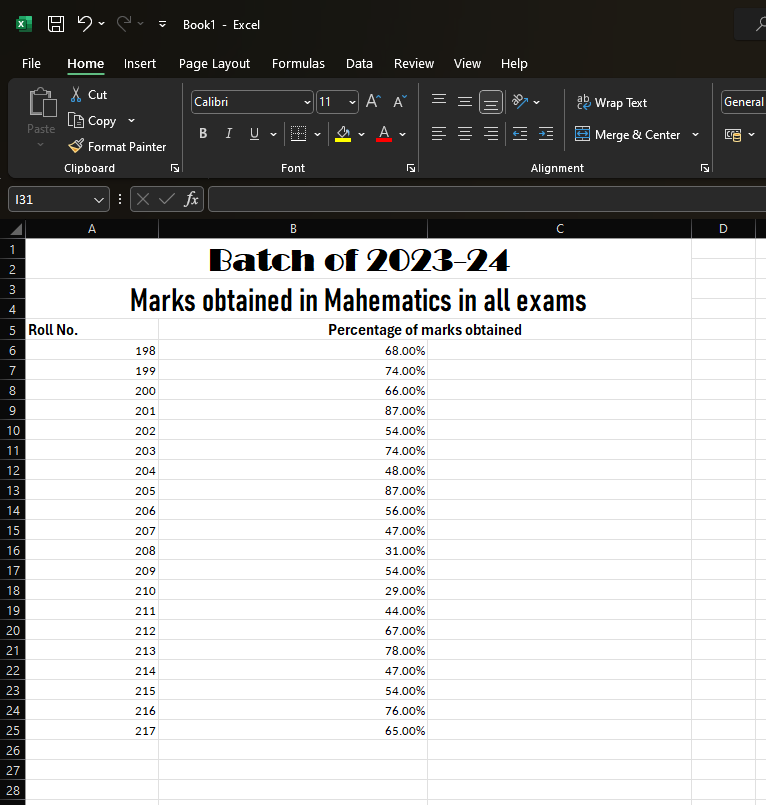Click the Excel app icon

click(x=24, y=24)
